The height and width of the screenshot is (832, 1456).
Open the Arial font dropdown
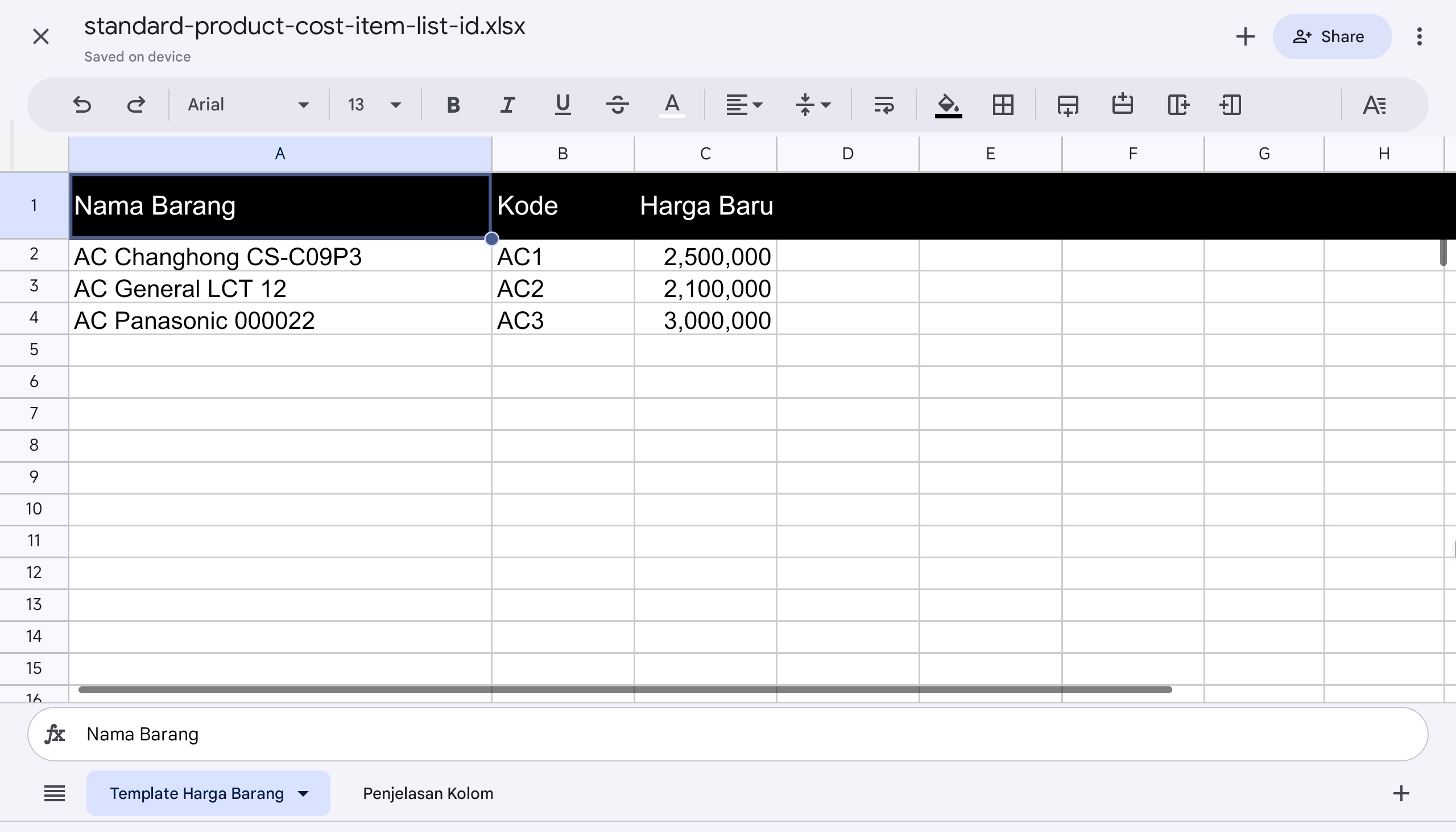coord(249,105)
